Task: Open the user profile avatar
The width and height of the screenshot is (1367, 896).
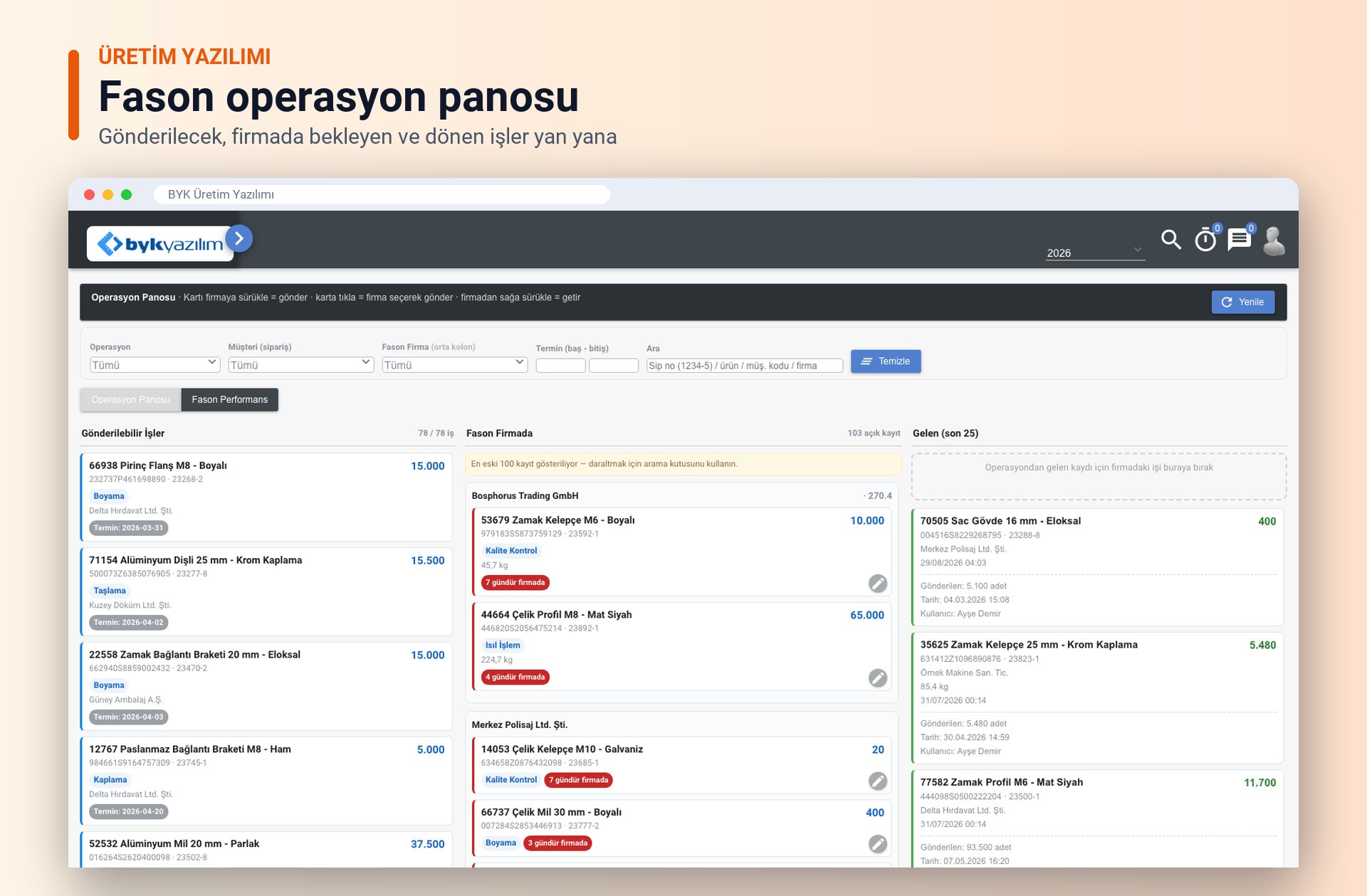Action: tap(1274, 241)
